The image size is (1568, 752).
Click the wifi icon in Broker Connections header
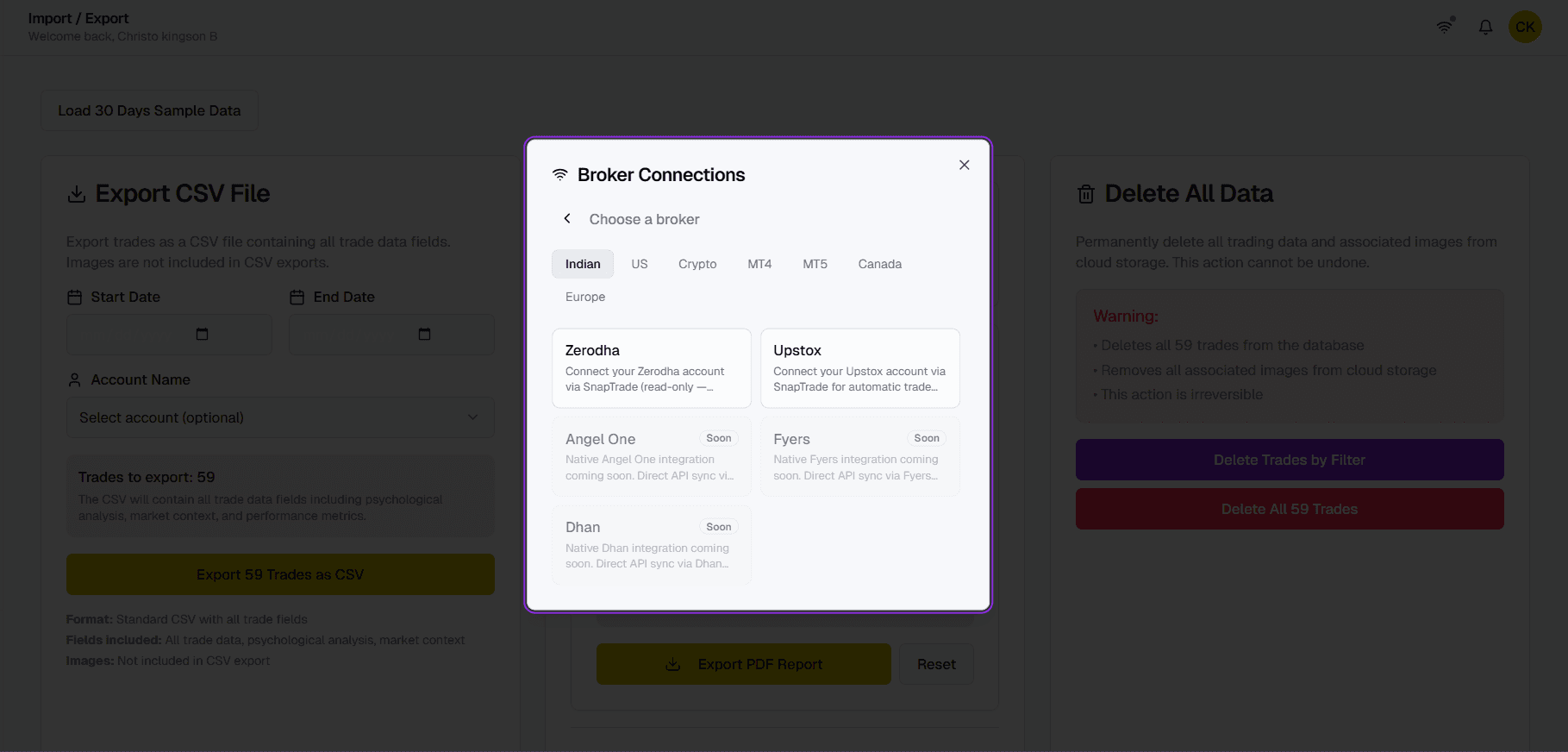[x=559, y=173]
